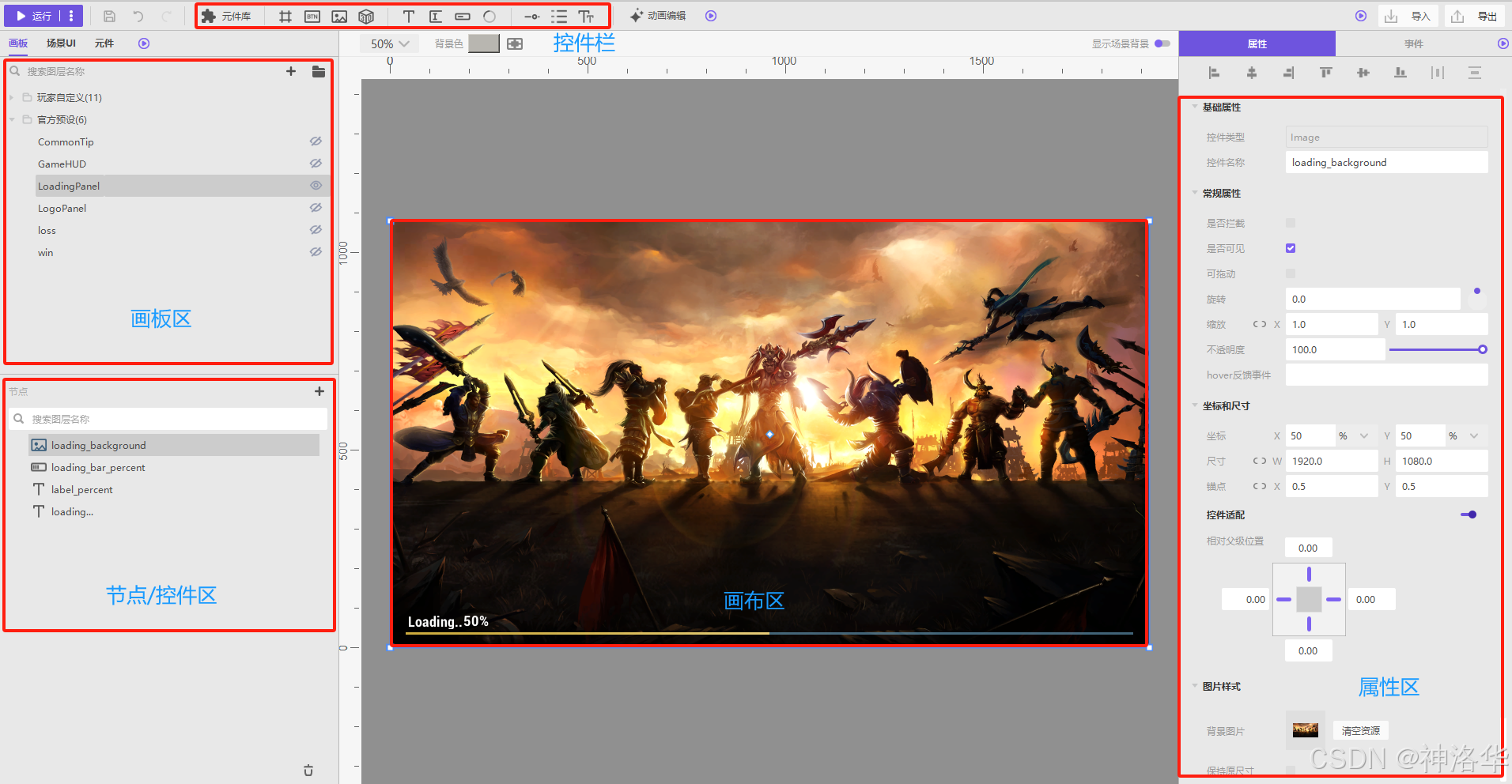The image size is (1512, 784).
Task: Select the rich text Tт tool
Action: [586, 17]
